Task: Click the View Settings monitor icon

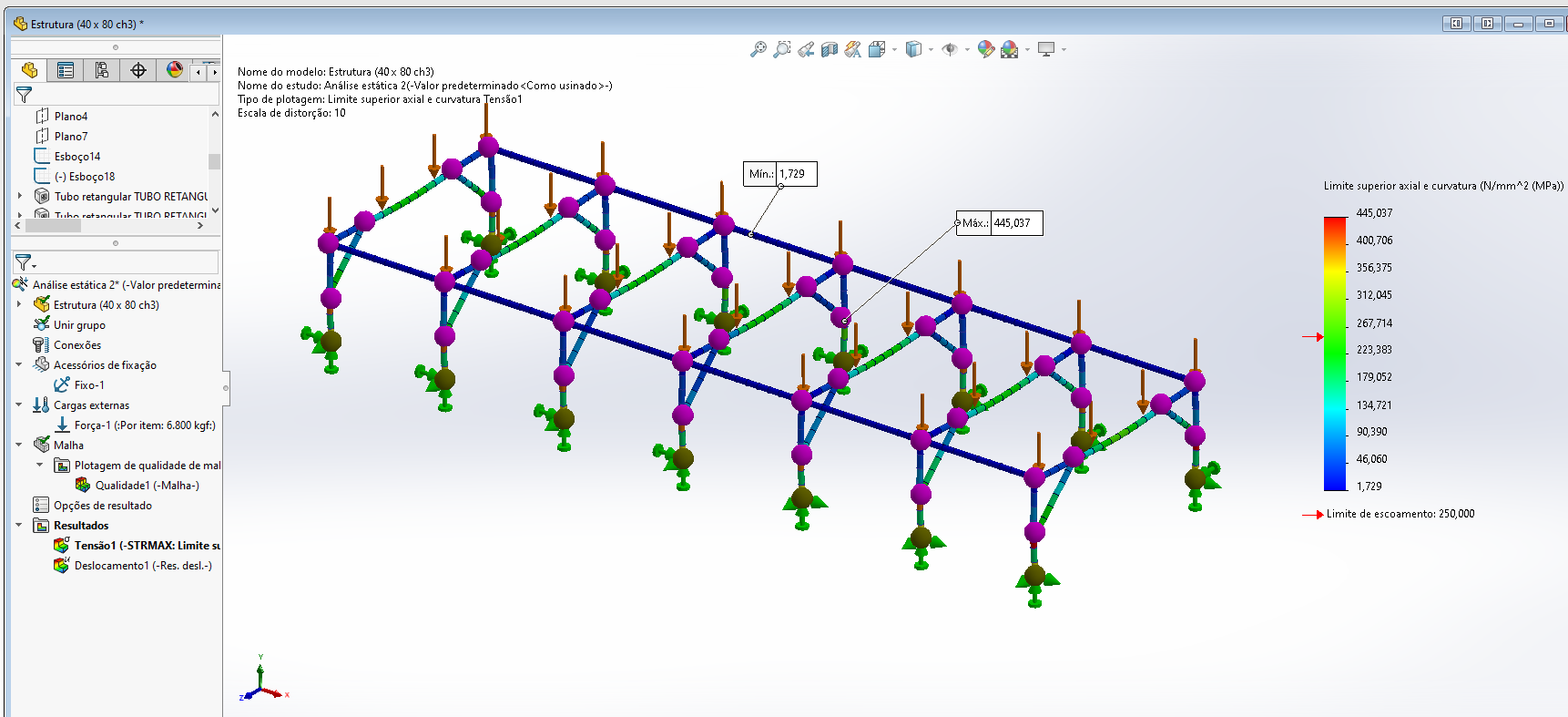Action: point(1046,49)
